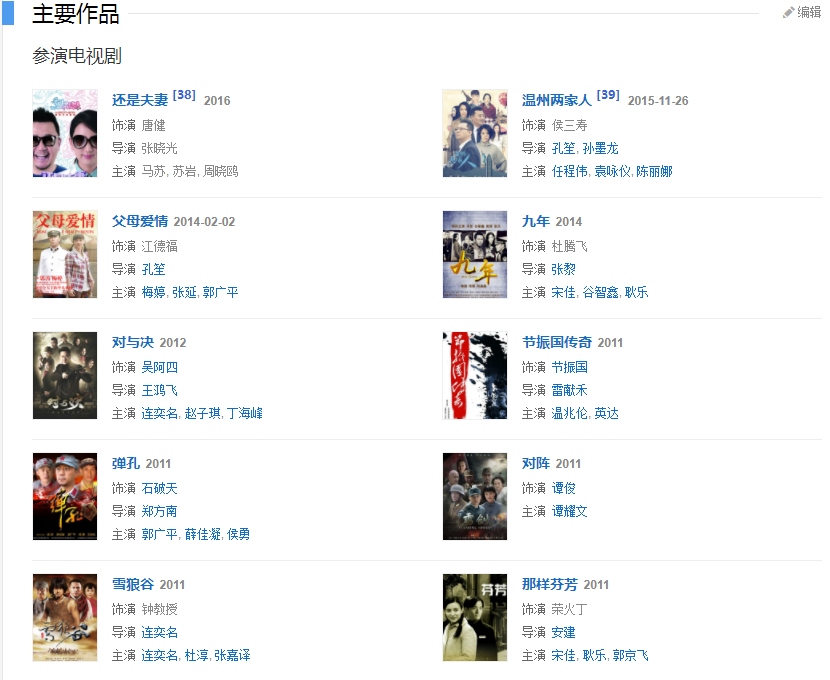Open the 对阵 title link

point(536,464)
